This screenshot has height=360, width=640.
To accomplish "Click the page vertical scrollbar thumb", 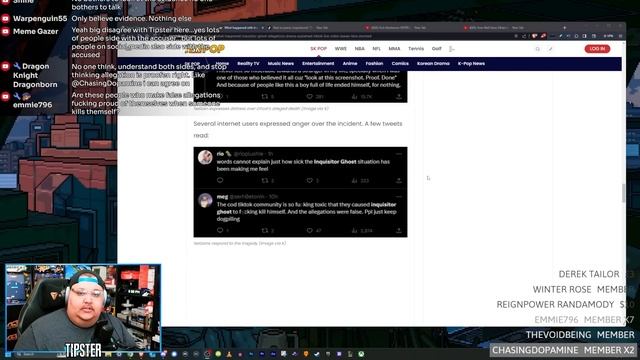I will click(x=623, y=193).
